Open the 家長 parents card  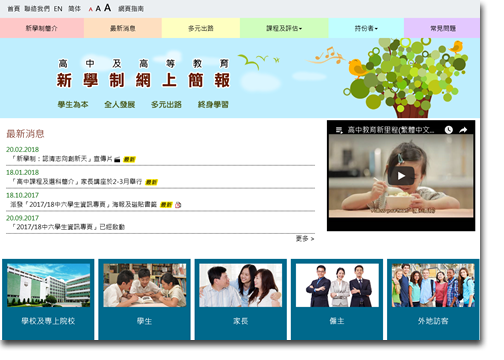(241, 299)
